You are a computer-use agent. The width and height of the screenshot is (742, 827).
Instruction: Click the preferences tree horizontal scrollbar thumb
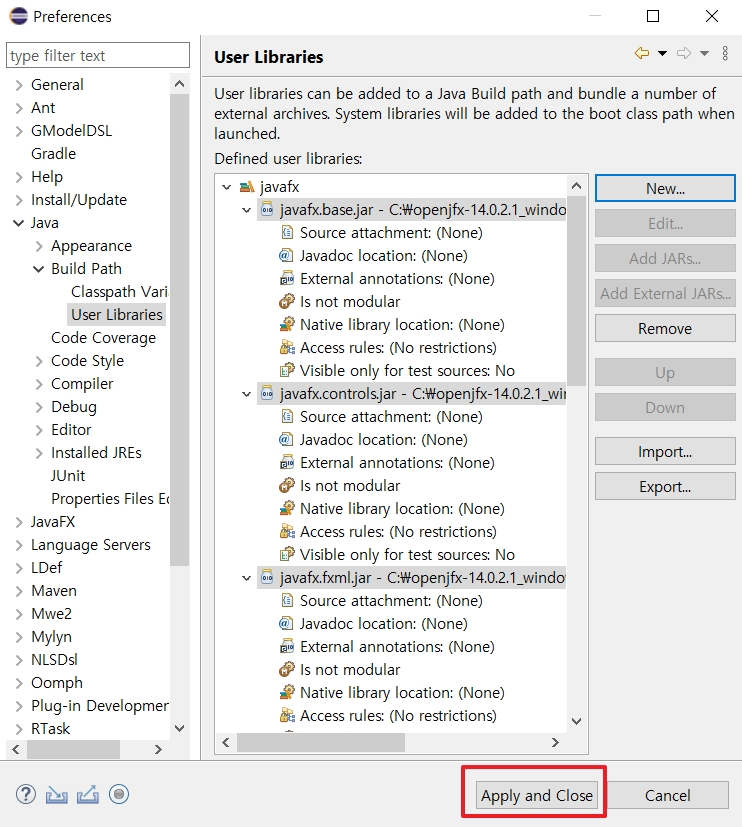73,749
